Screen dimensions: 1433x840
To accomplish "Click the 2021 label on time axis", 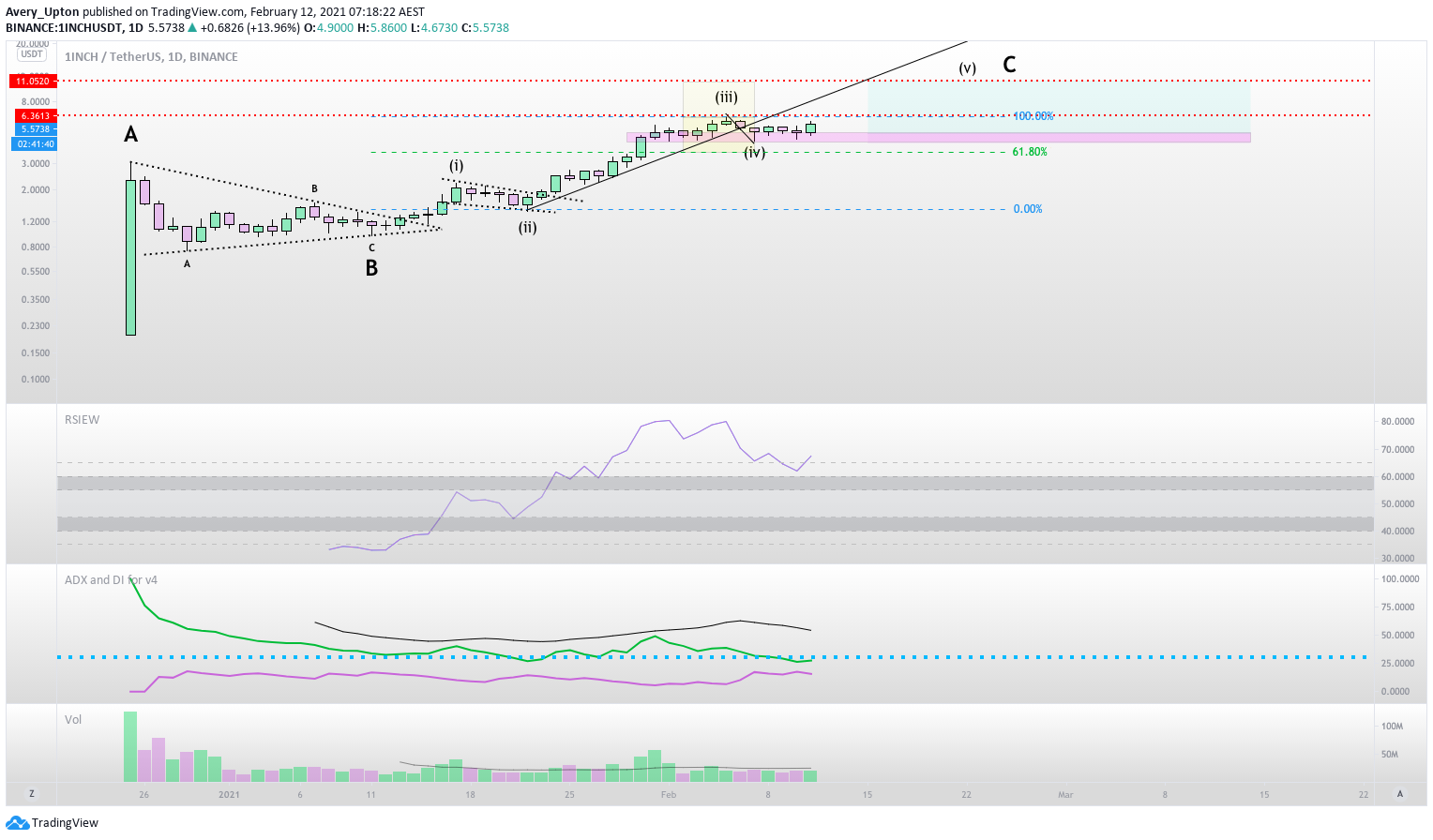I will (229, 795).
